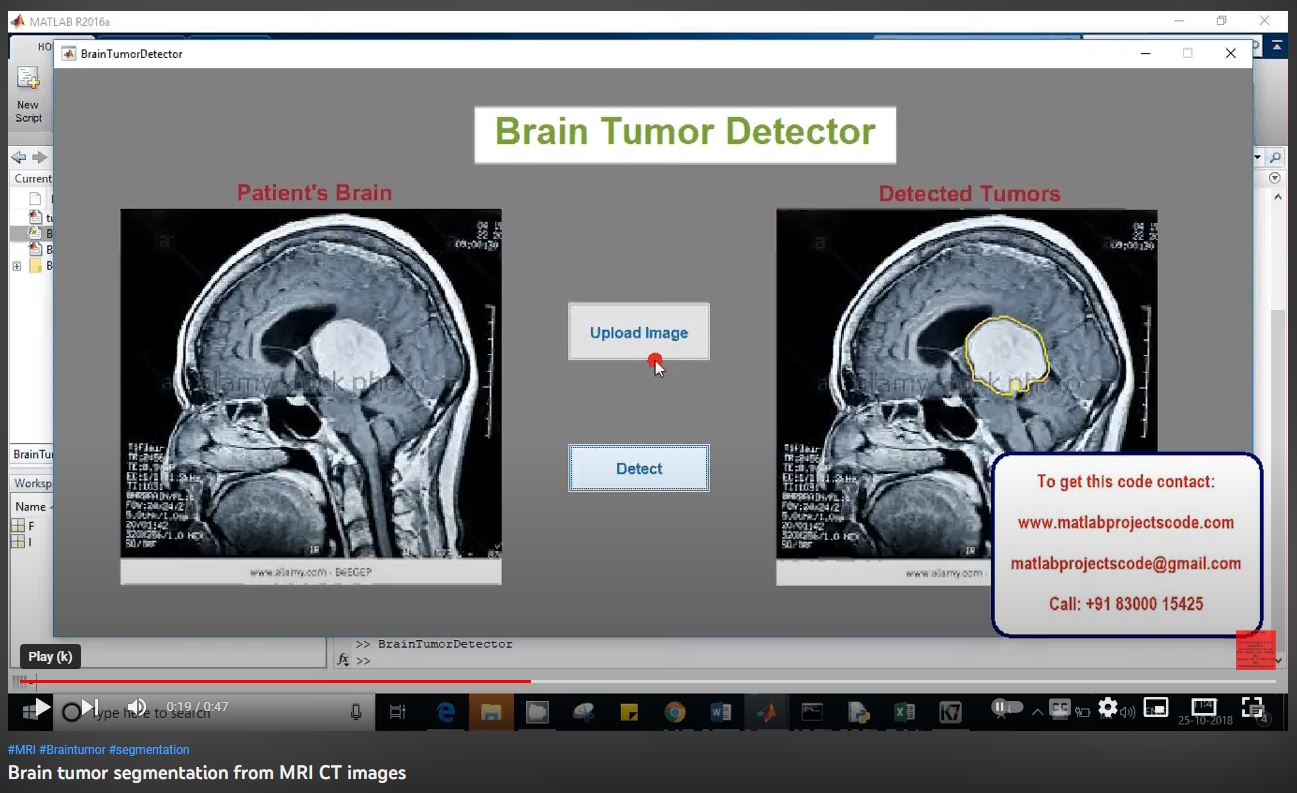Open Chrome in recorded taskbar

click(x=675, y=712)
